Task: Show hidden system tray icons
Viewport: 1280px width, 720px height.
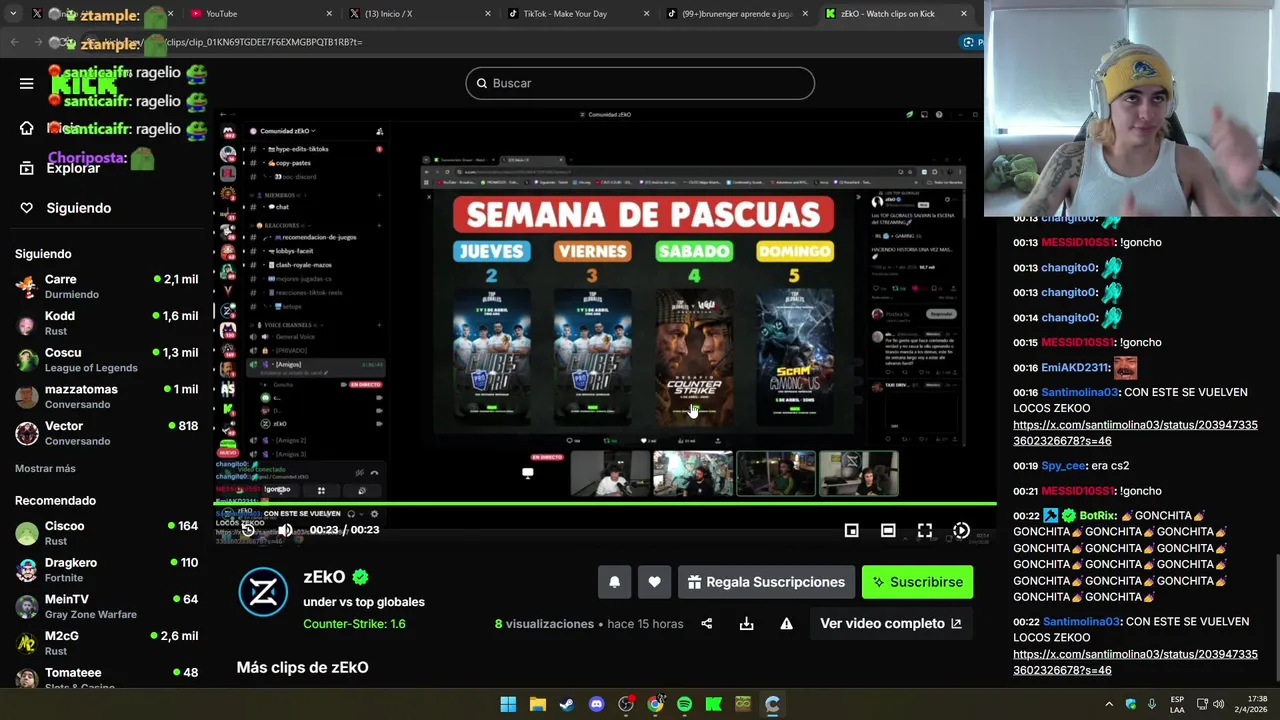Action: tap(1108, 704)
